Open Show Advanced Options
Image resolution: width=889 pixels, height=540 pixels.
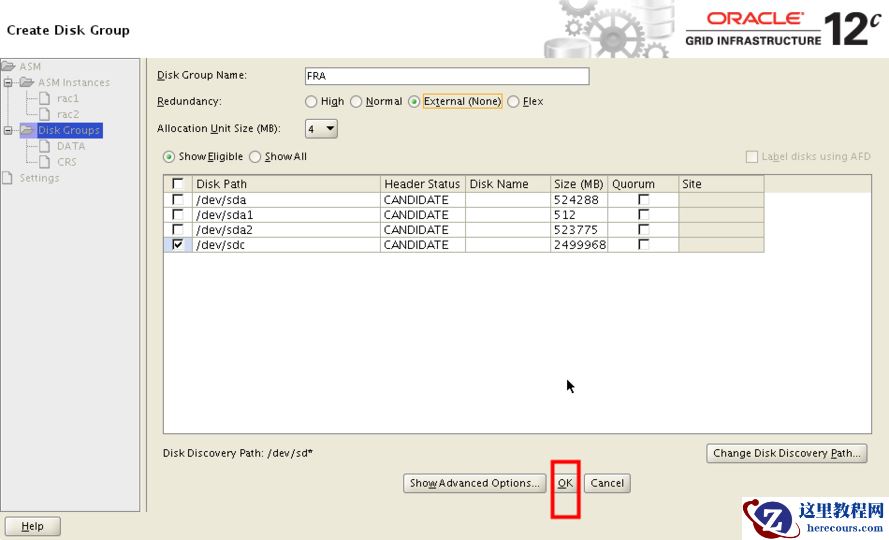[x=475, y=483]
